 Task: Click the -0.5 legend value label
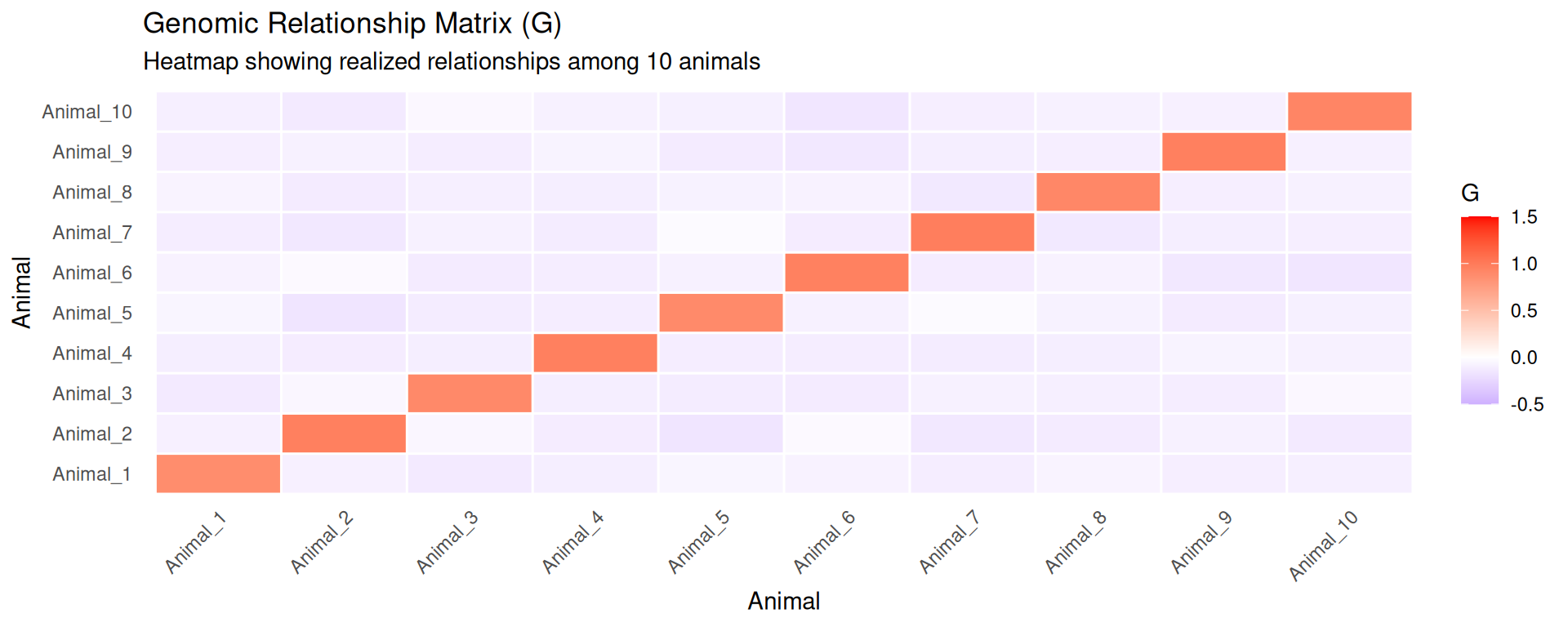coord(1526,405)
